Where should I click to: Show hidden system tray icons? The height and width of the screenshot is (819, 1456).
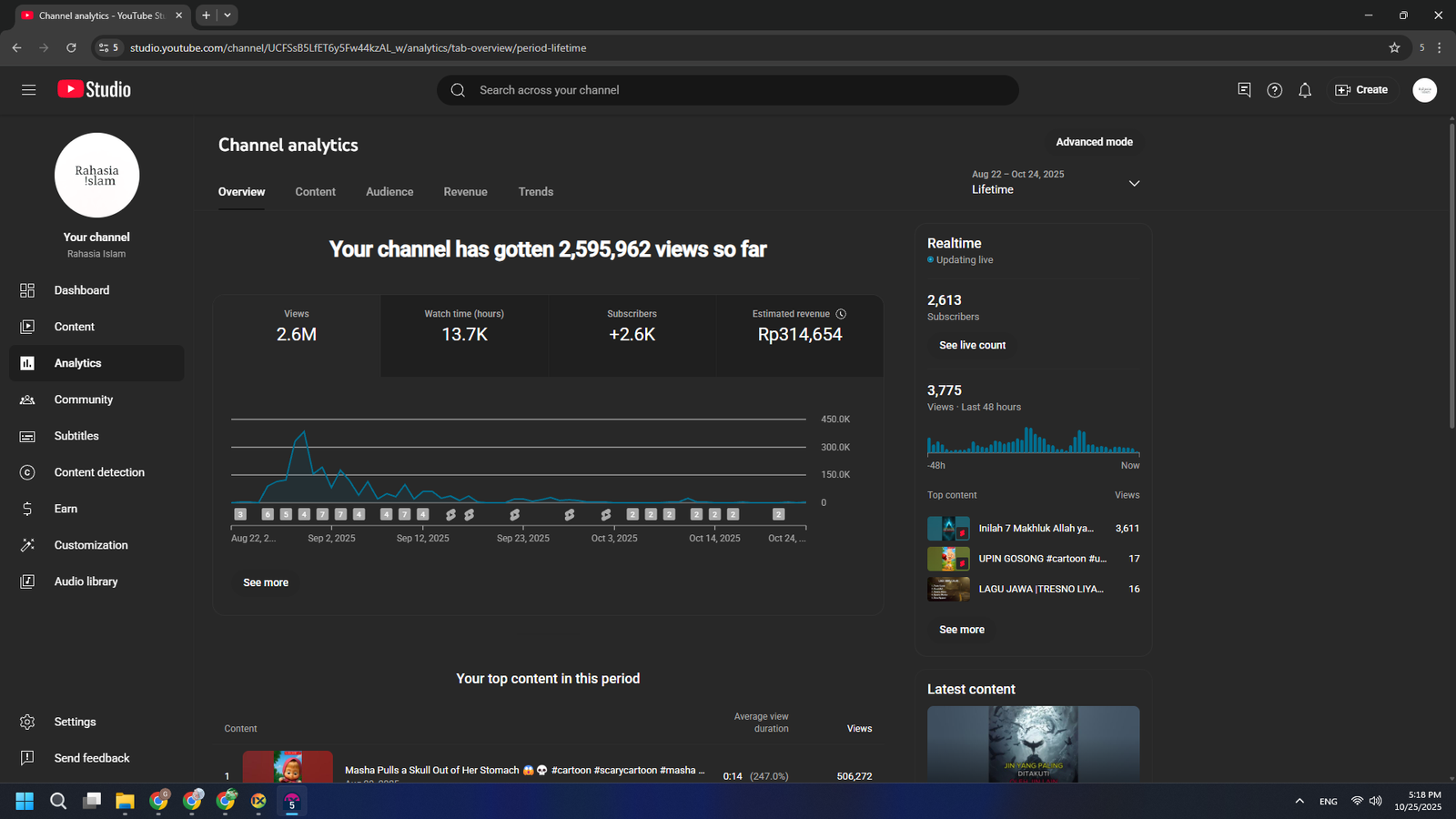point(1299,801)
